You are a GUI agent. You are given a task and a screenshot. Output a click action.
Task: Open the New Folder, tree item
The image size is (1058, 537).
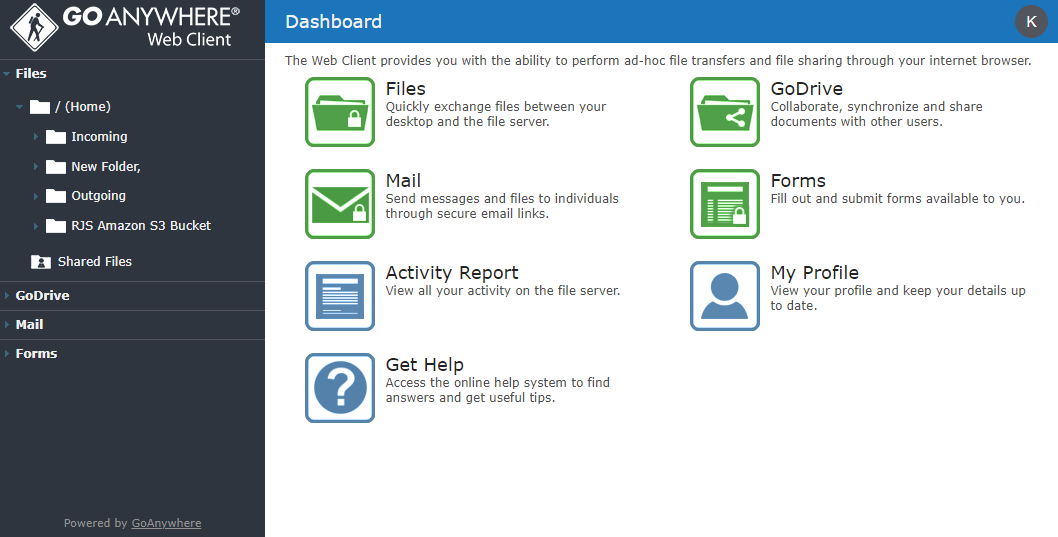105,167
